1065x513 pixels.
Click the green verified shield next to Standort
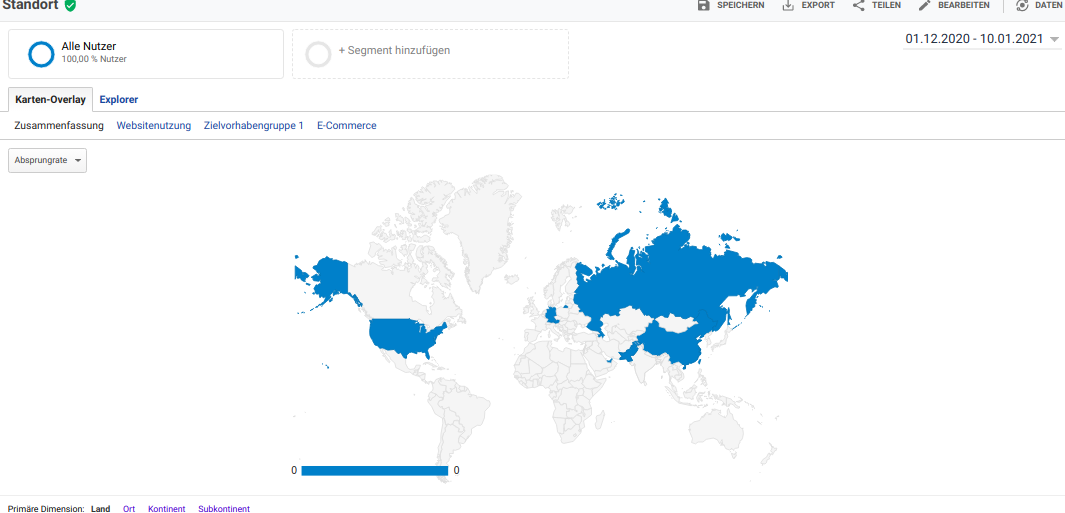[70, 5]
